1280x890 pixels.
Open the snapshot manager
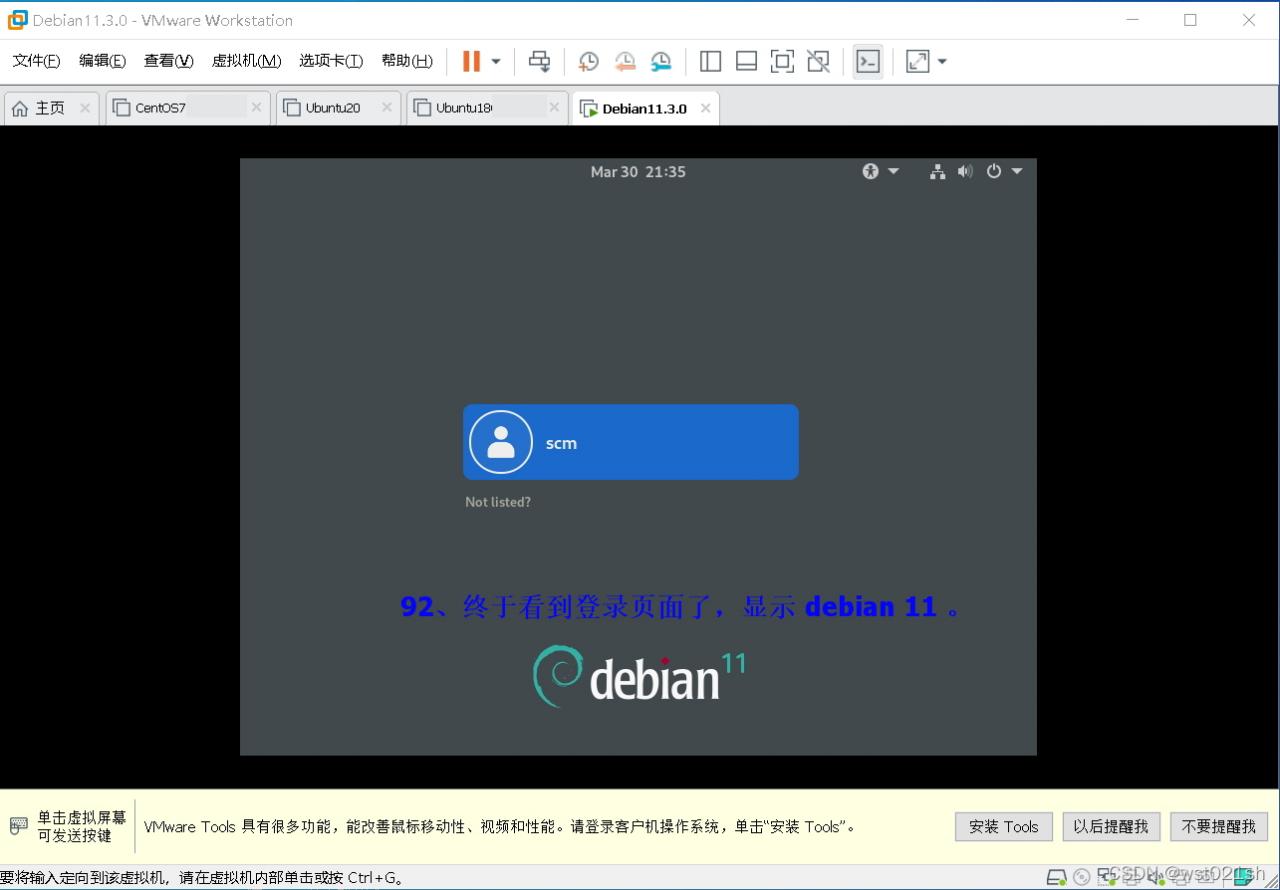click(x=661, y=62)
